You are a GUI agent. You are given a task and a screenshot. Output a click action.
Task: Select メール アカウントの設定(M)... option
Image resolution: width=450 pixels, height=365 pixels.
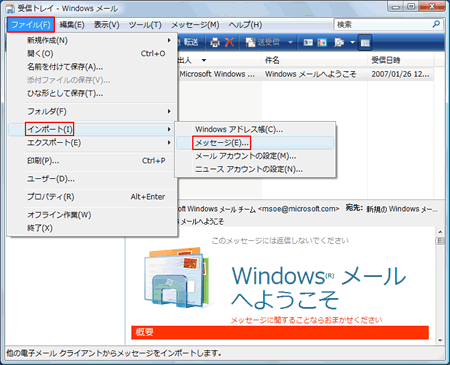tap(255, 156)
